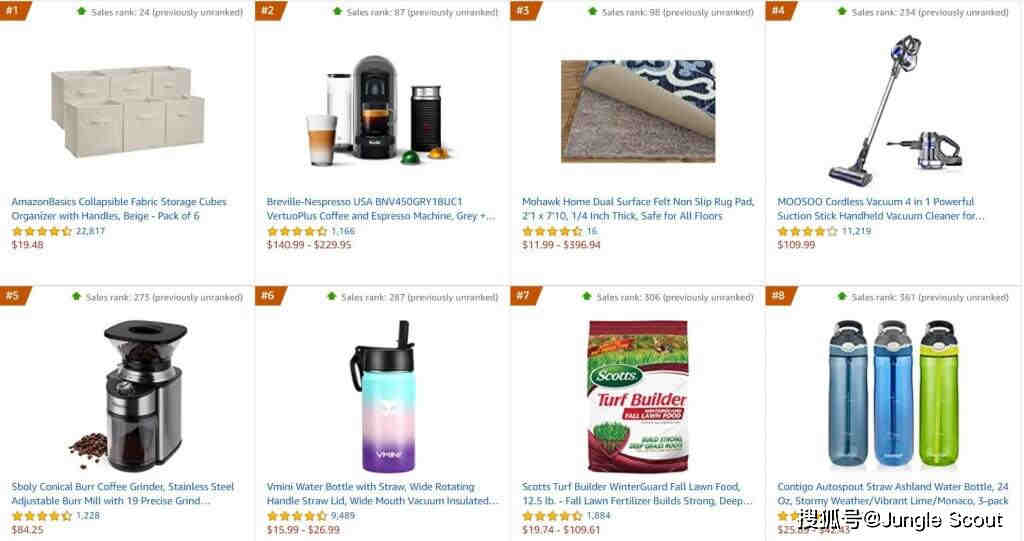The height and width of the screenshot is (541, 1024).
Task: Select the MOOSOO stick vacuum product image
Action: [x=893, y=110]
